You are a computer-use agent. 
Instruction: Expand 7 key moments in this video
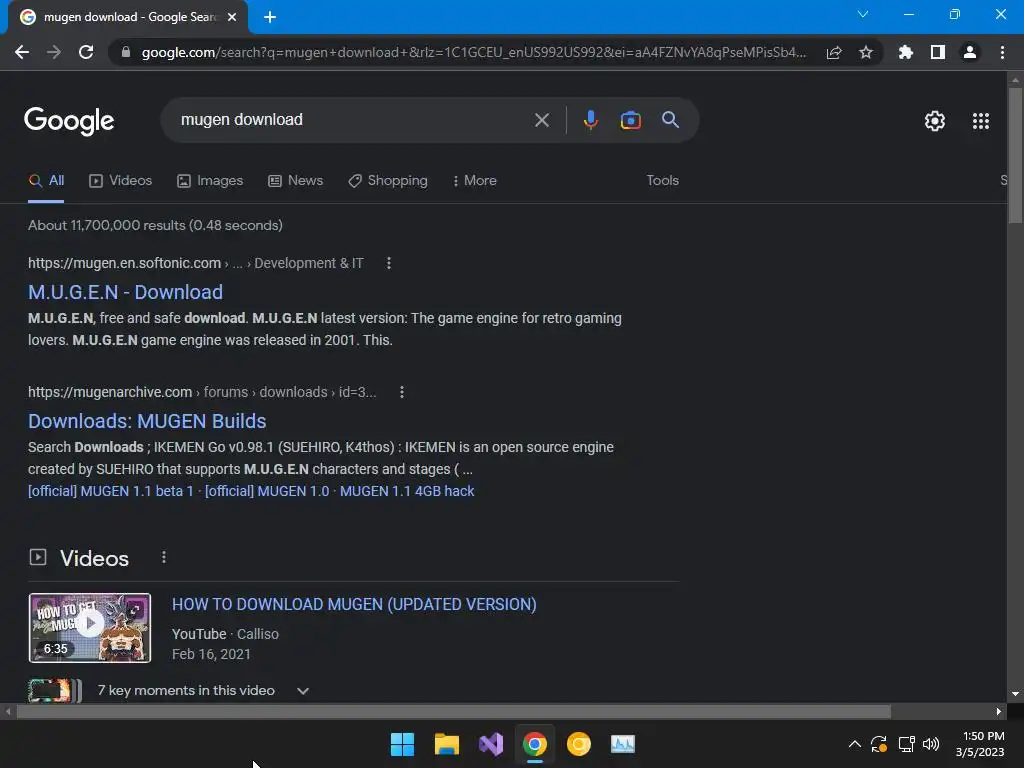203,690
